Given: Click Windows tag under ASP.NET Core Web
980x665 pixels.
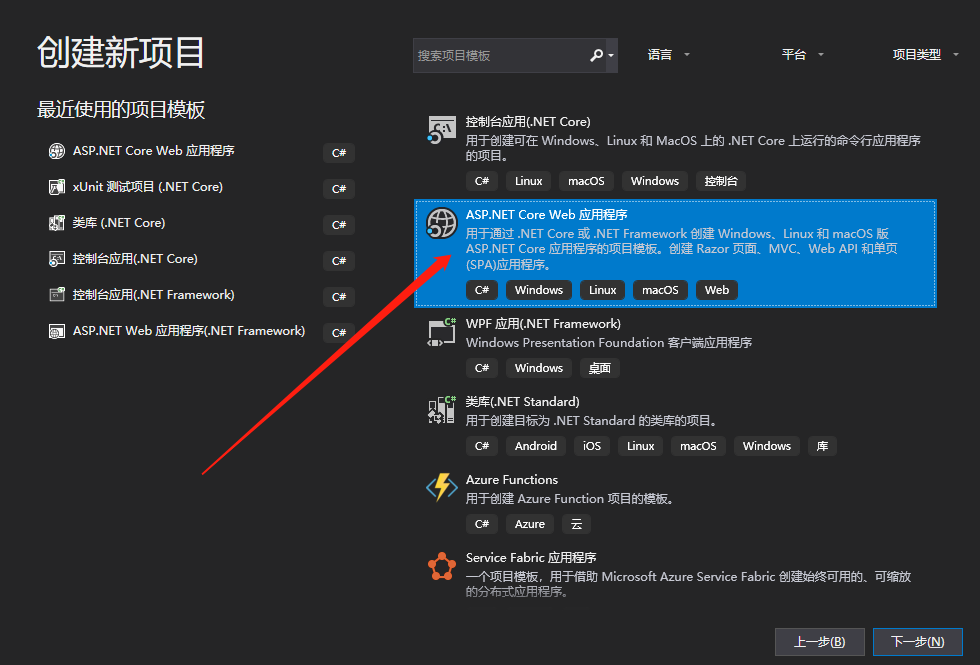Looking at the screenshot, I should coord(539,290).
